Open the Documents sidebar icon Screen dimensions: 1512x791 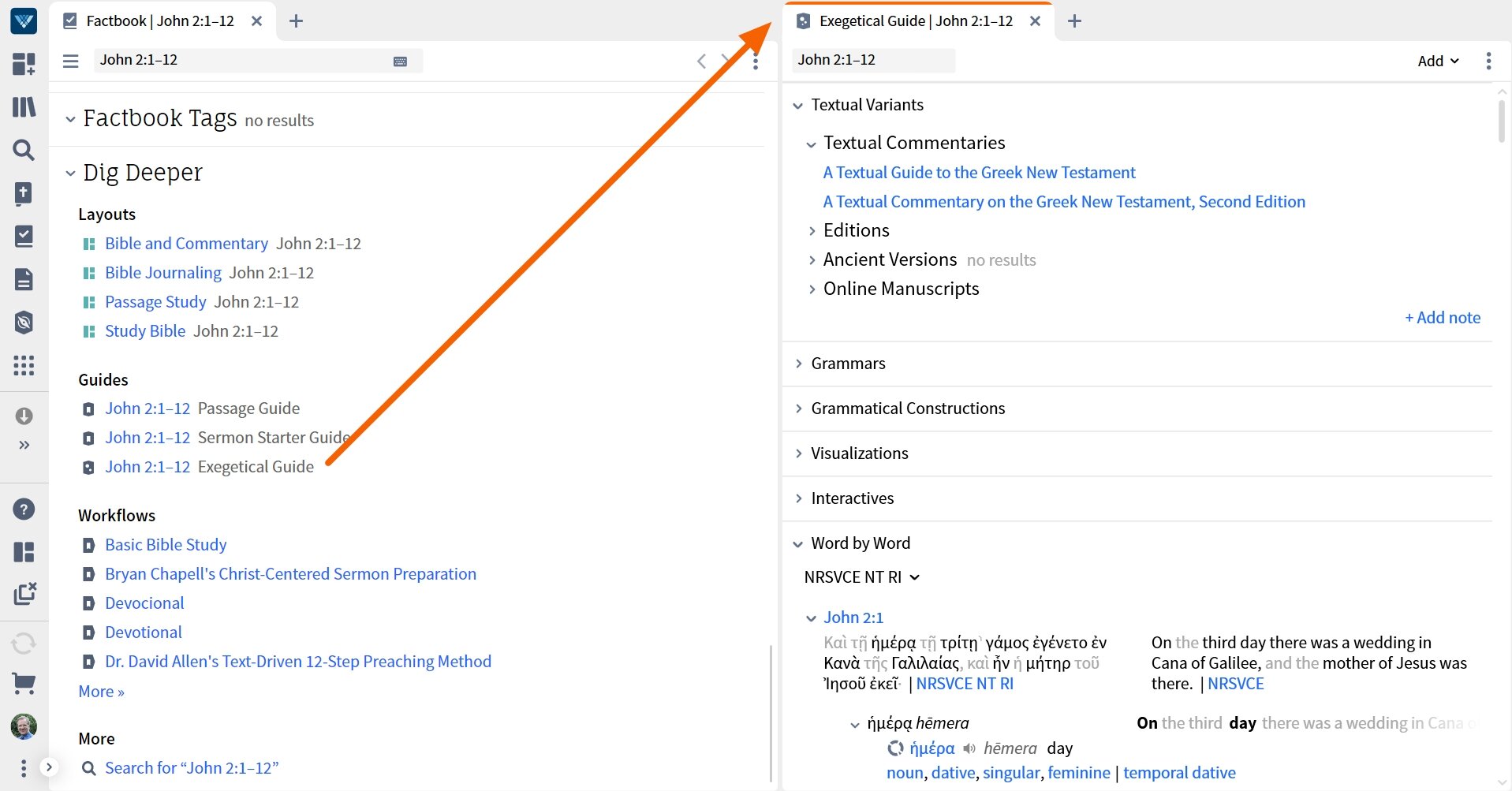tap(24, 279)
